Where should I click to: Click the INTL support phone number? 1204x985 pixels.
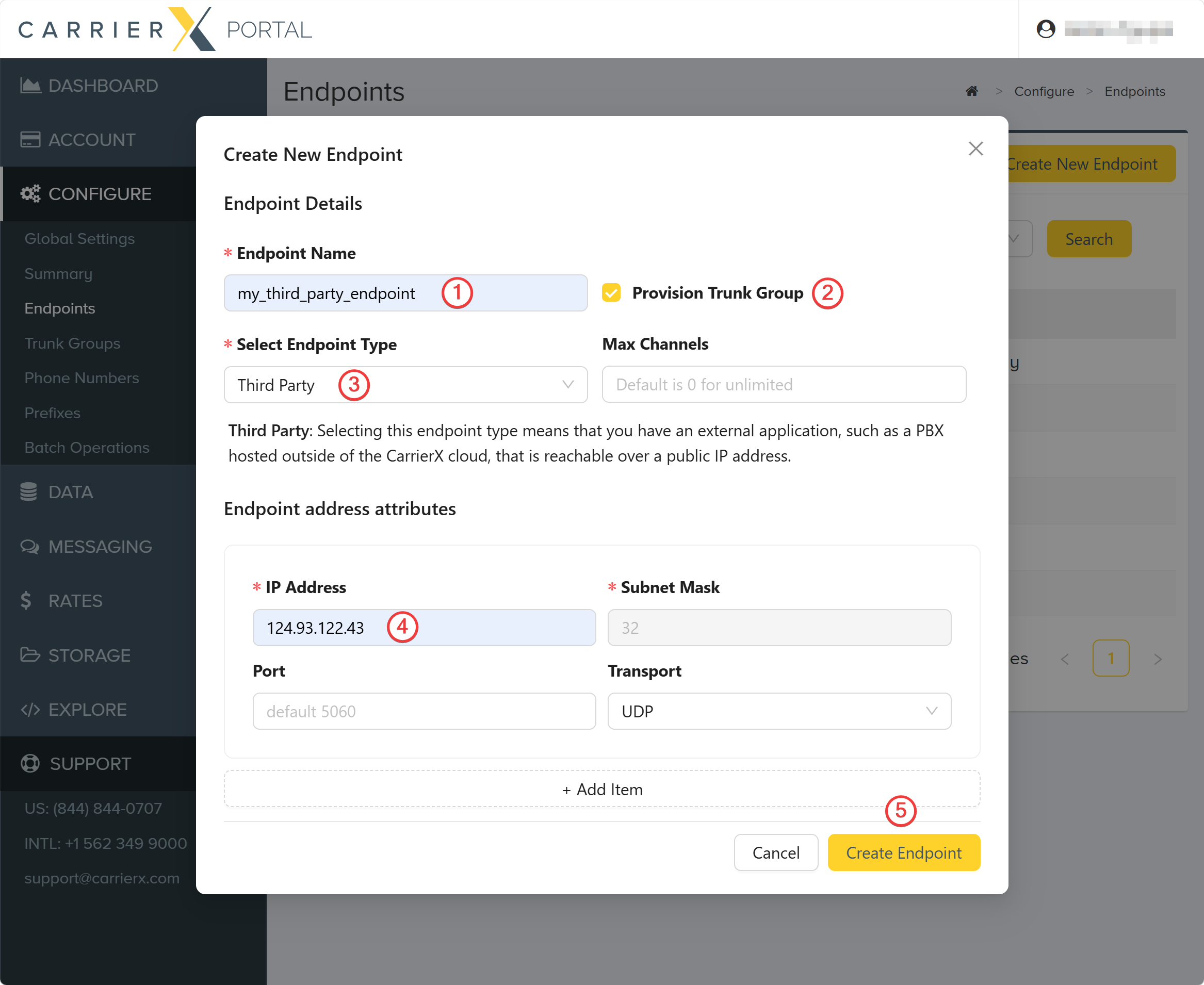pos(106,843)
